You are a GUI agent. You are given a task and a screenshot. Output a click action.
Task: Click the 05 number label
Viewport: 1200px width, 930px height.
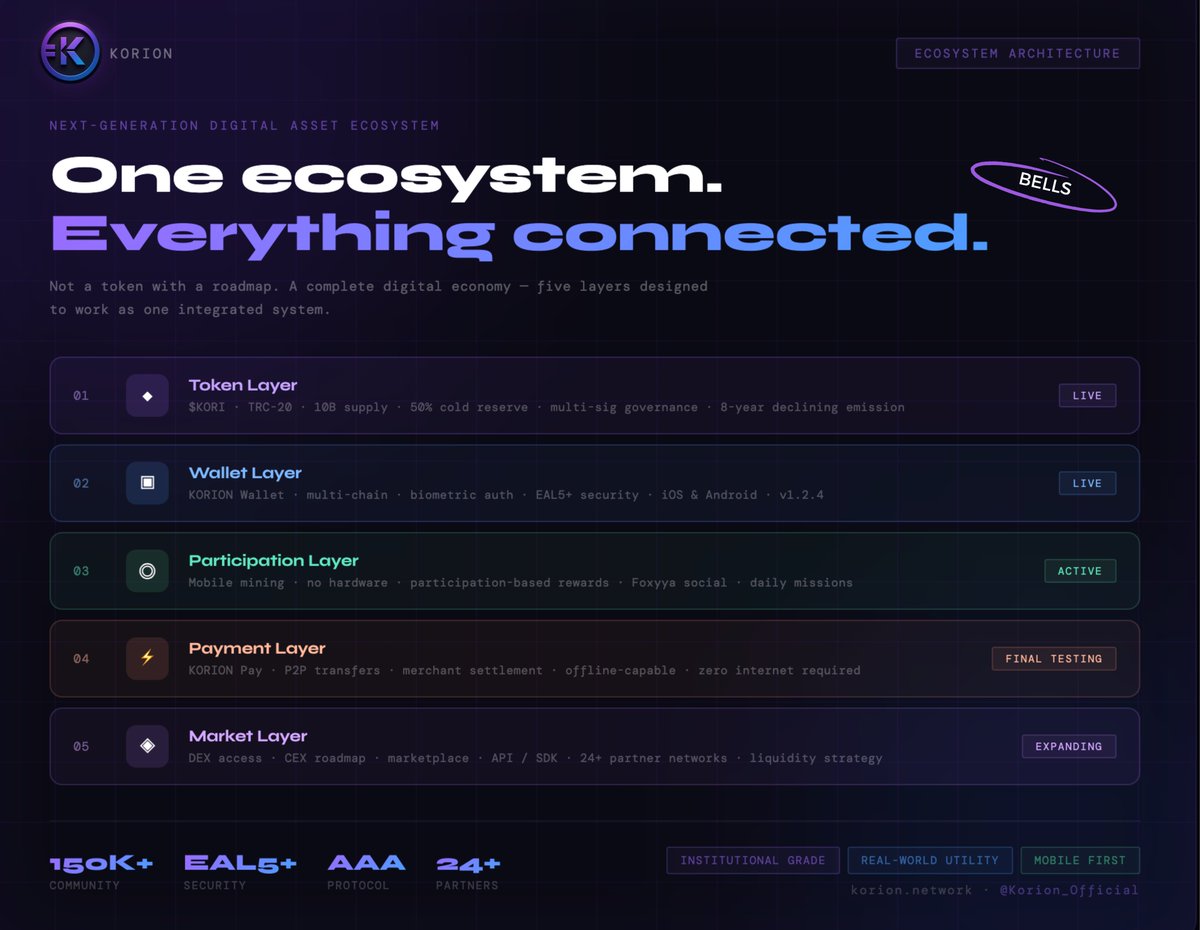click(81, 746)
